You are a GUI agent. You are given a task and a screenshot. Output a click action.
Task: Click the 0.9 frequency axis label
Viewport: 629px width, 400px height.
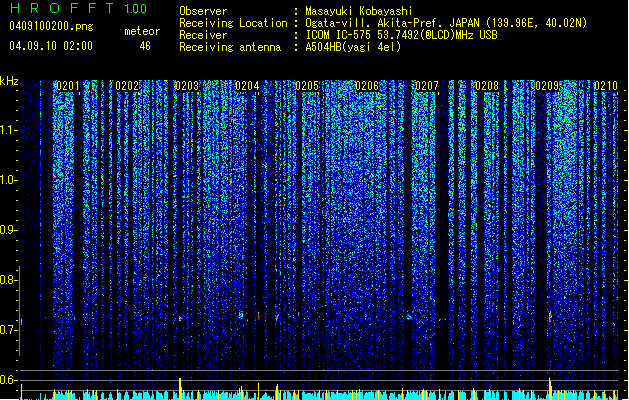tap(8, 230)
